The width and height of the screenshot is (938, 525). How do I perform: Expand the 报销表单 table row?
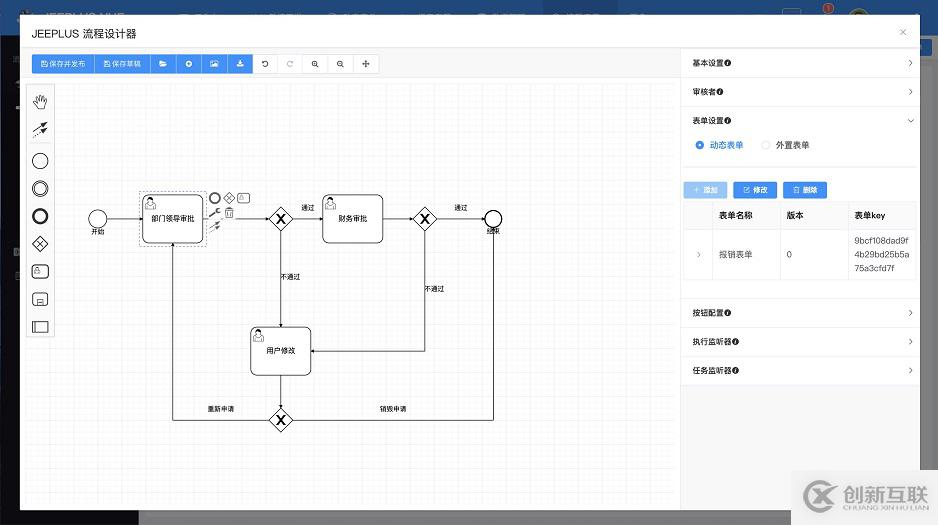click(x=698, y=255)
